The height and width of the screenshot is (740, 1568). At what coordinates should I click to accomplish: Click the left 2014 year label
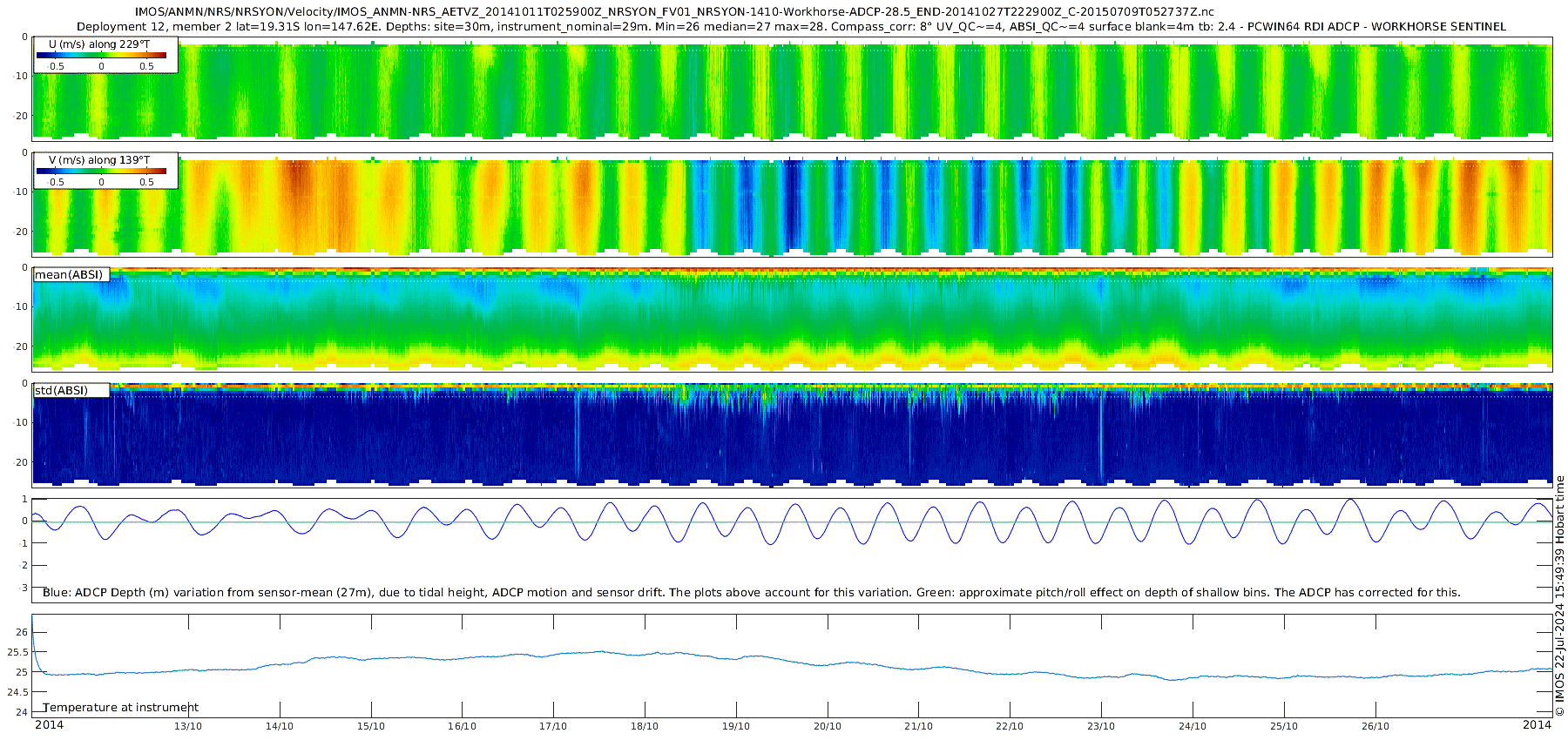tap(49, 724)
